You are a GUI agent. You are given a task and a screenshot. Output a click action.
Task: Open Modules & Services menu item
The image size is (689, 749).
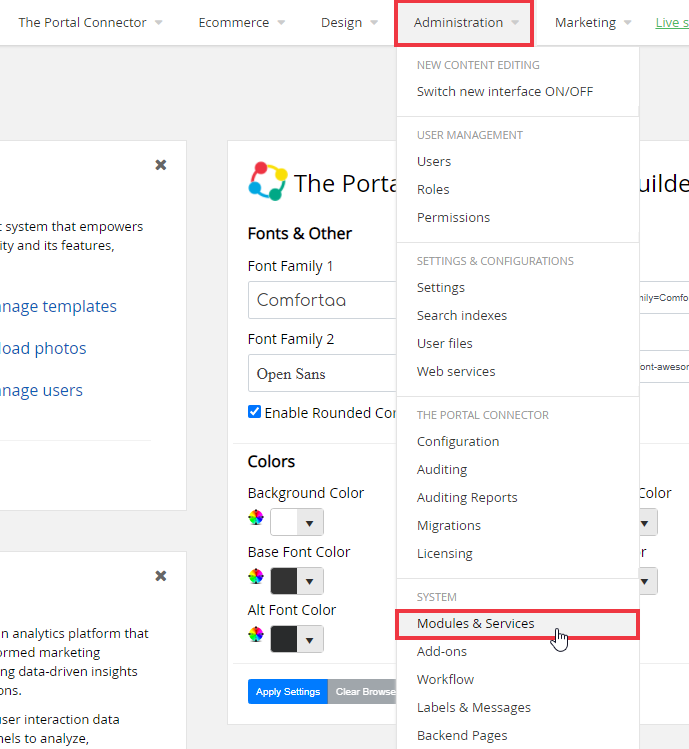pos(517,624)
